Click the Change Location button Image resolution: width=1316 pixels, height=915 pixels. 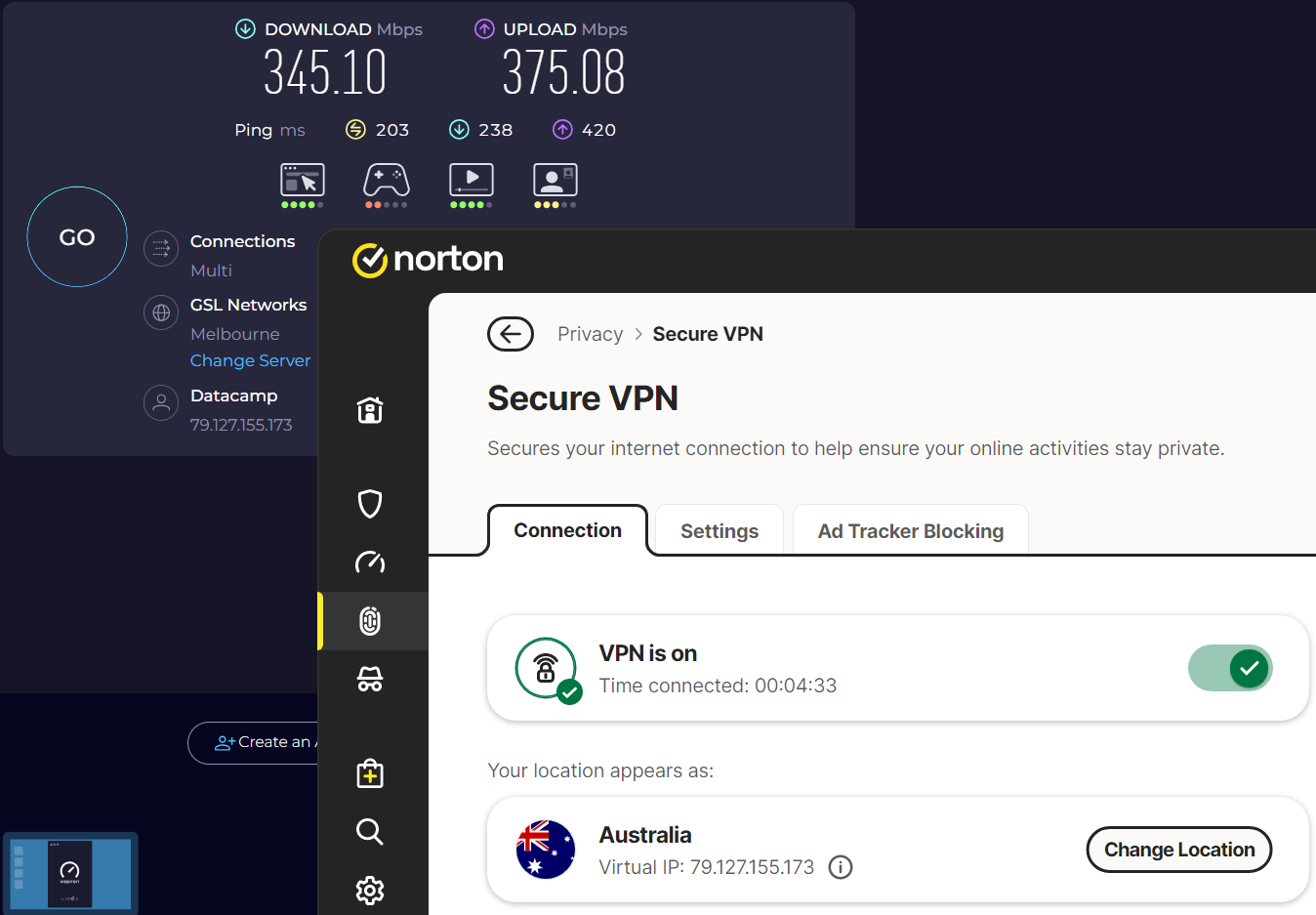pos(1178,850)
